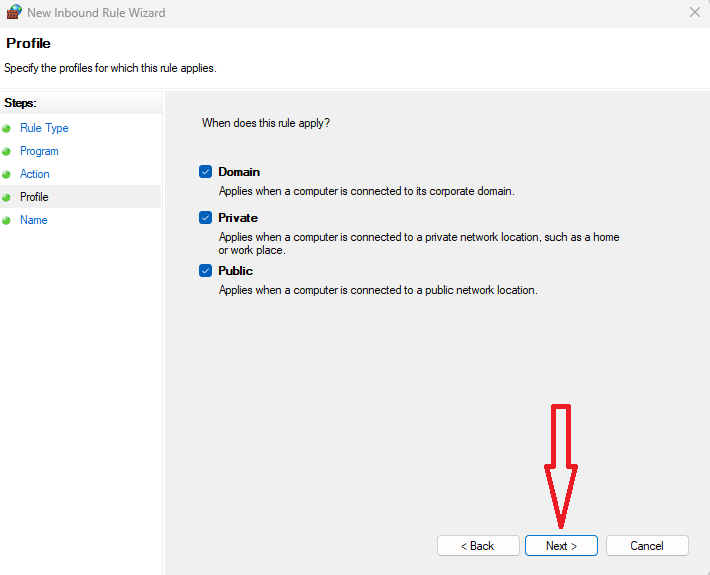Disable the Public profile checkbox
The image size is (710, 575).
pyautogui.click(x=206, y=271)
